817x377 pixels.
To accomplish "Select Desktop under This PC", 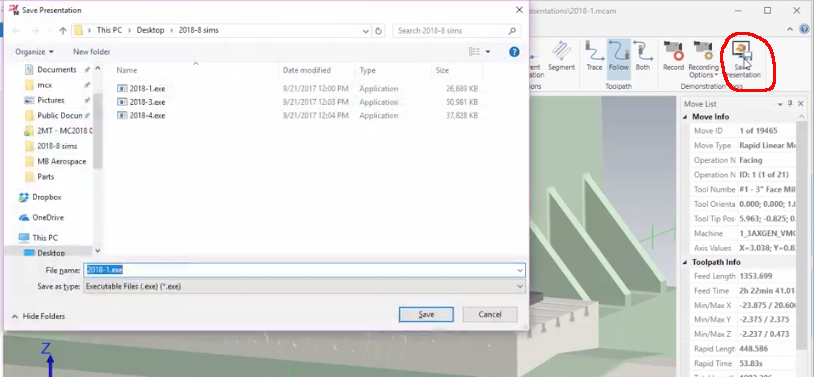I will [x=51, y=253].
